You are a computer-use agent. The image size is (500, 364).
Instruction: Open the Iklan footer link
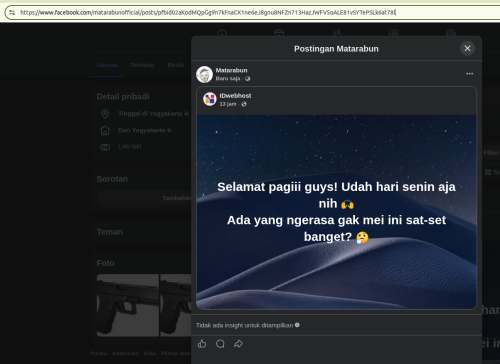150,353
